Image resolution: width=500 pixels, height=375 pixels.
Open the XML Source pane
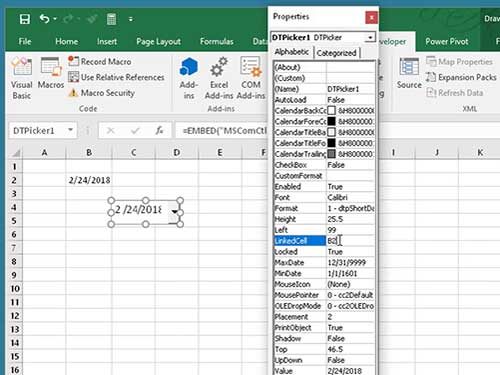[409, 73]
